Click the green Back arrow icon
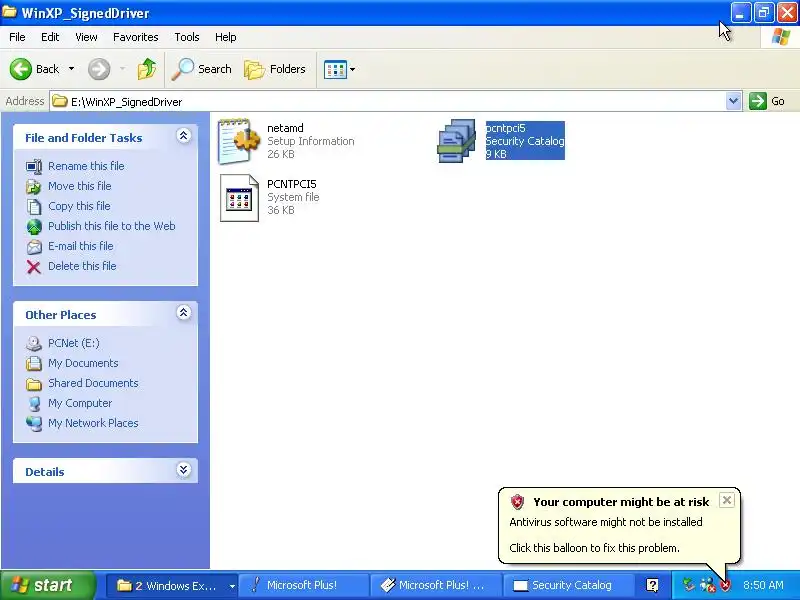 pyautogui.click(x=21, y=69)
